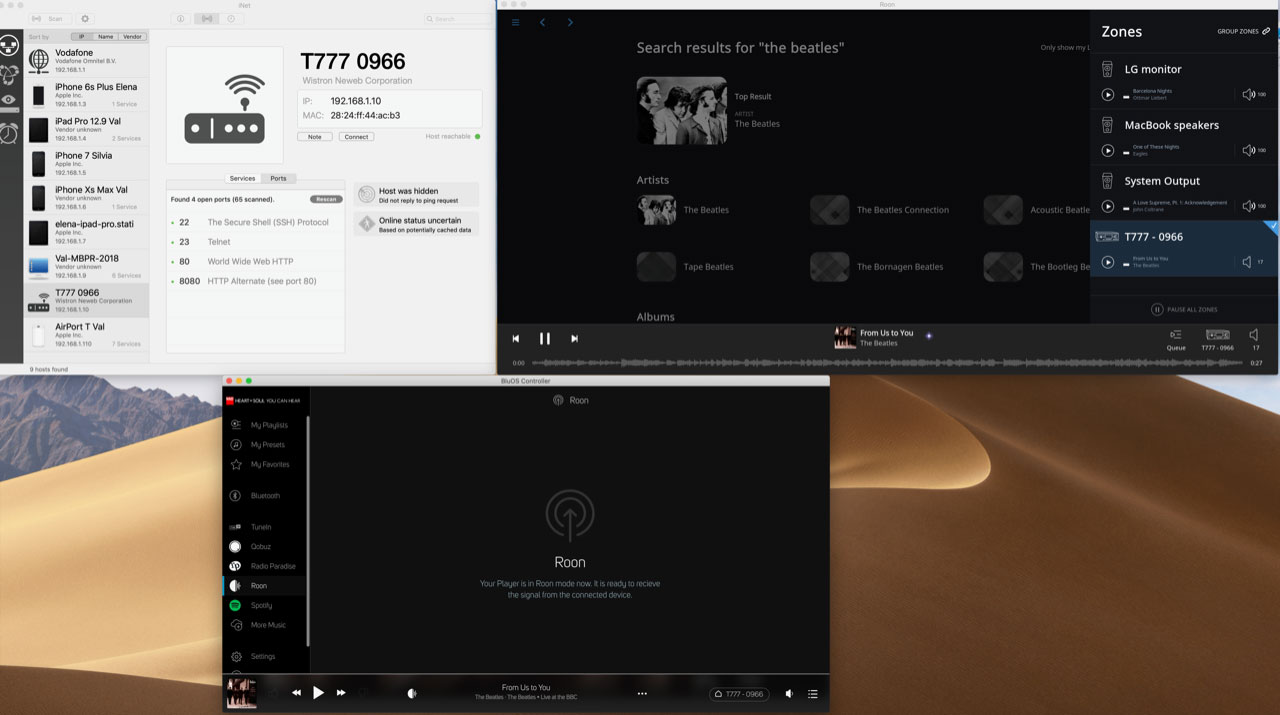Screen dimensions: 1280x715
Task: Open iNet settings gear in toolbar
Action: pos(85,19)
